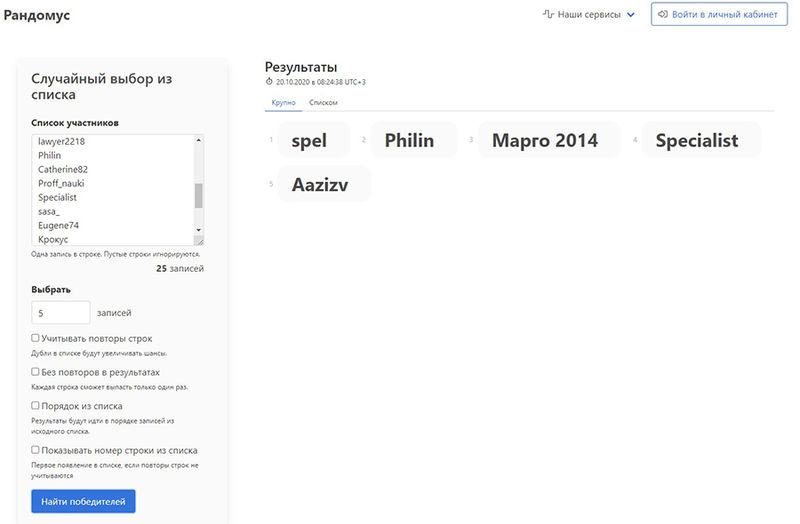Click the Specialist entry in participants list
The image size is (800, 524).
click(x=57, y=198)
